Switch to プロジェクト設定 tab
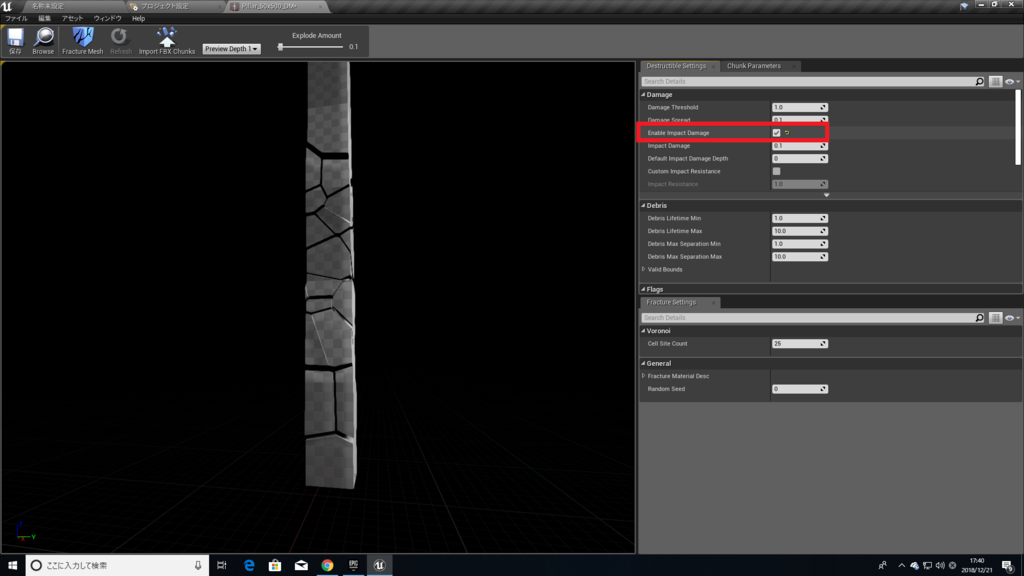Screen dimensions: 1024x576 [x=165, y=6]
